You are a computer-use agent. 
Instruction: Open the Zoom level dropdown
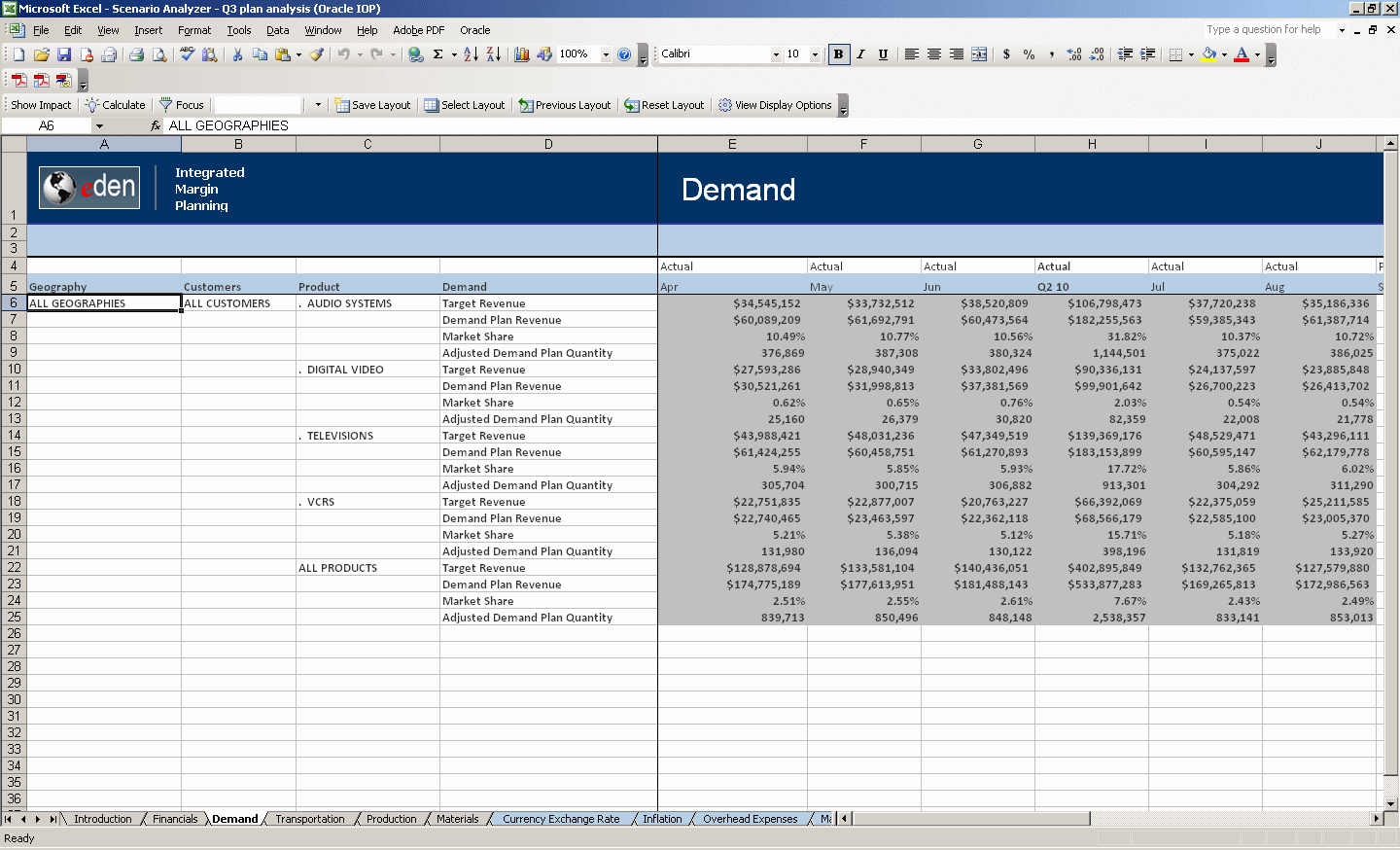click(x=606, y=54)
